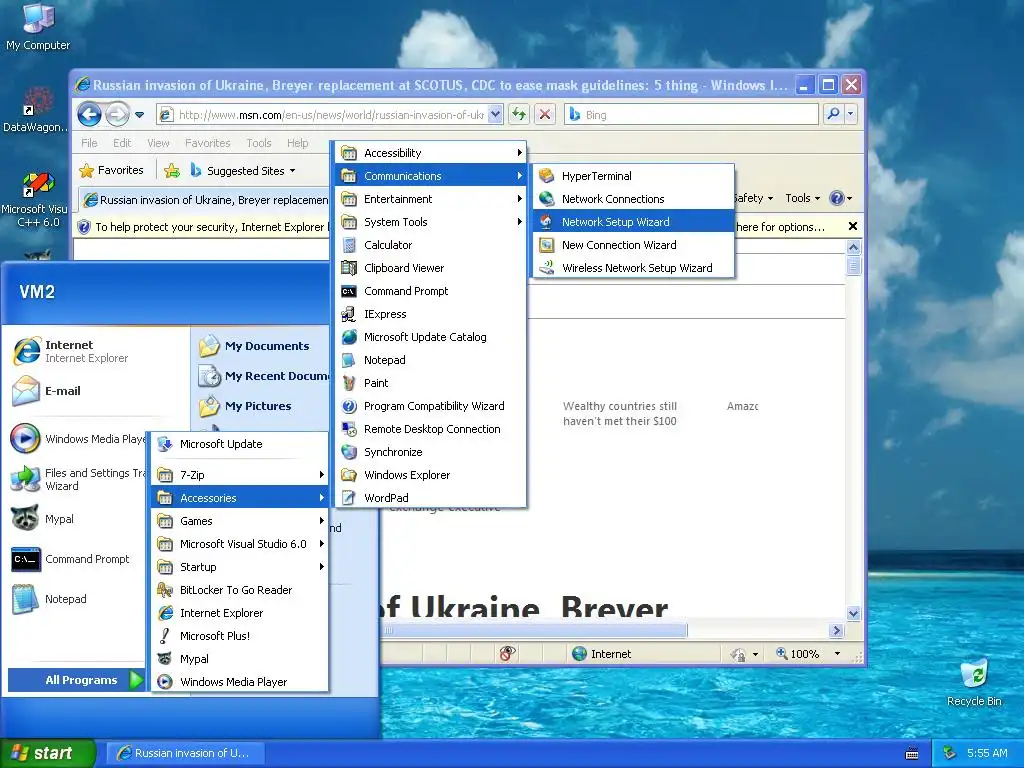Start the New Connection Wizard
The width and height of the screenshot is (1024, 768).
click(633, 245)
